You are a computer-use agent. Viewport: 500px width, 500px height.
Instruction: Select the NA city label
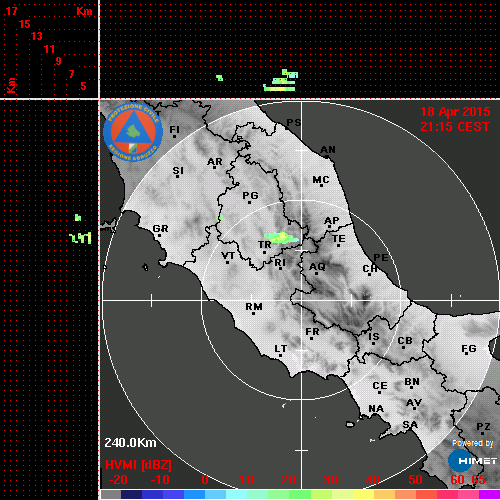point(376,408)
